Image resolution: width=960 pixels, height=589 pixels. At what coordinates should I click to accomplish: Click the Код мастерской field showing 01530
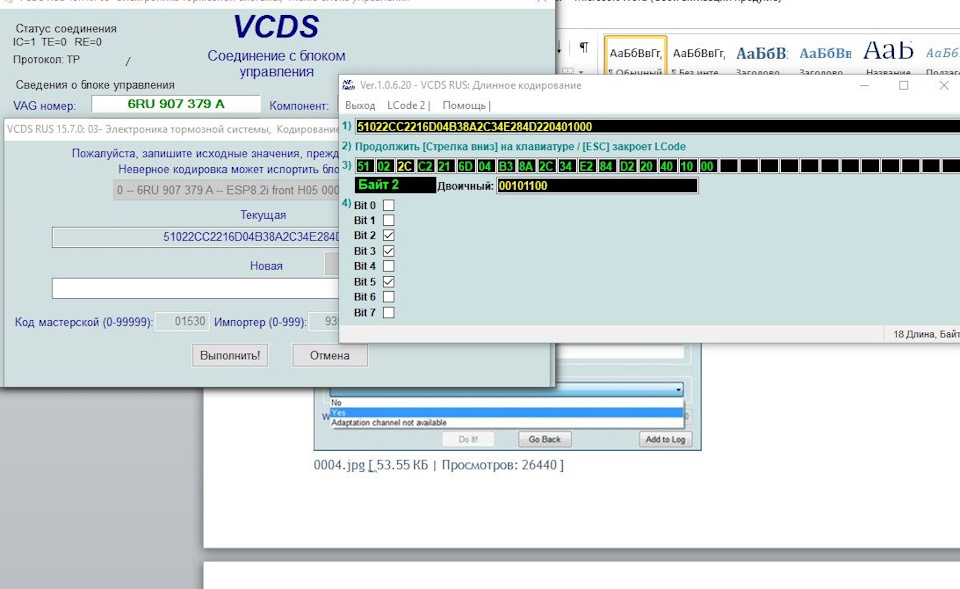click(182, 321)
